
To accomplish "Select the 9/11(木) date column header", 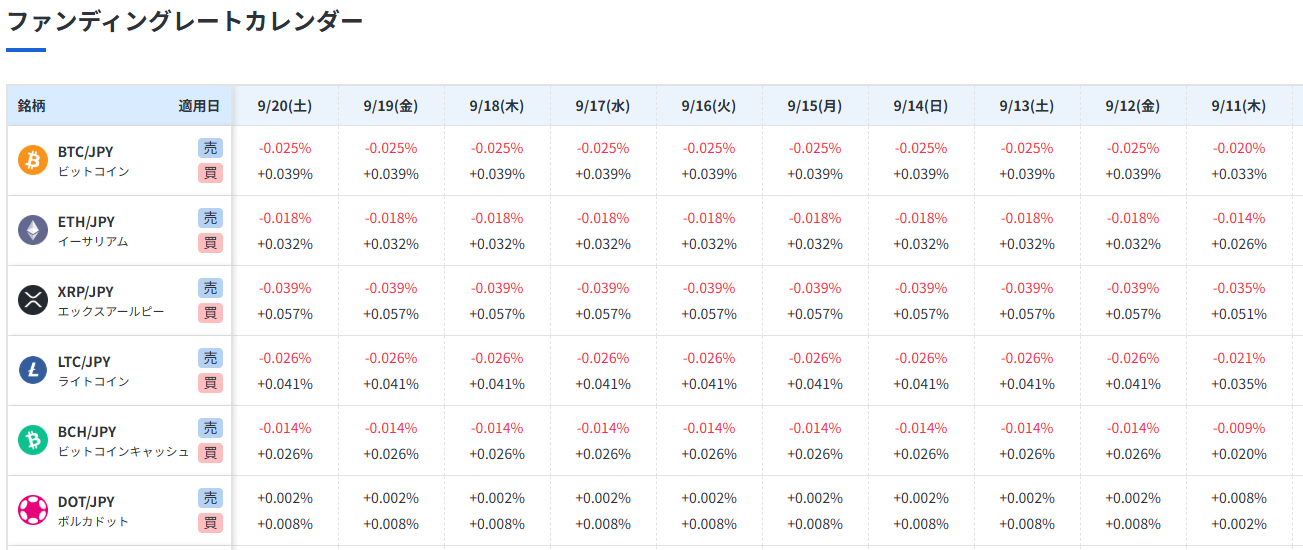I will (x=1238, y=106).
